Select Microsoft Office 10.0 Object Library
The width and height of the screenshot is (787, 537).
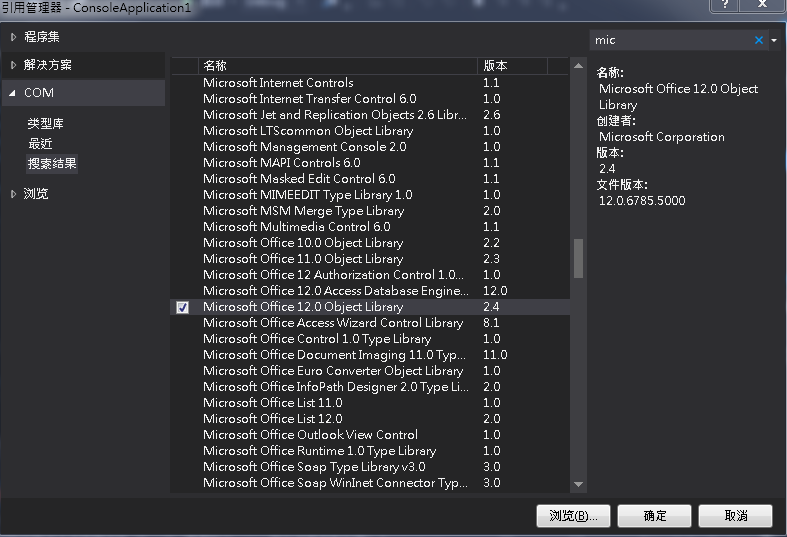(x=370, y=243)
